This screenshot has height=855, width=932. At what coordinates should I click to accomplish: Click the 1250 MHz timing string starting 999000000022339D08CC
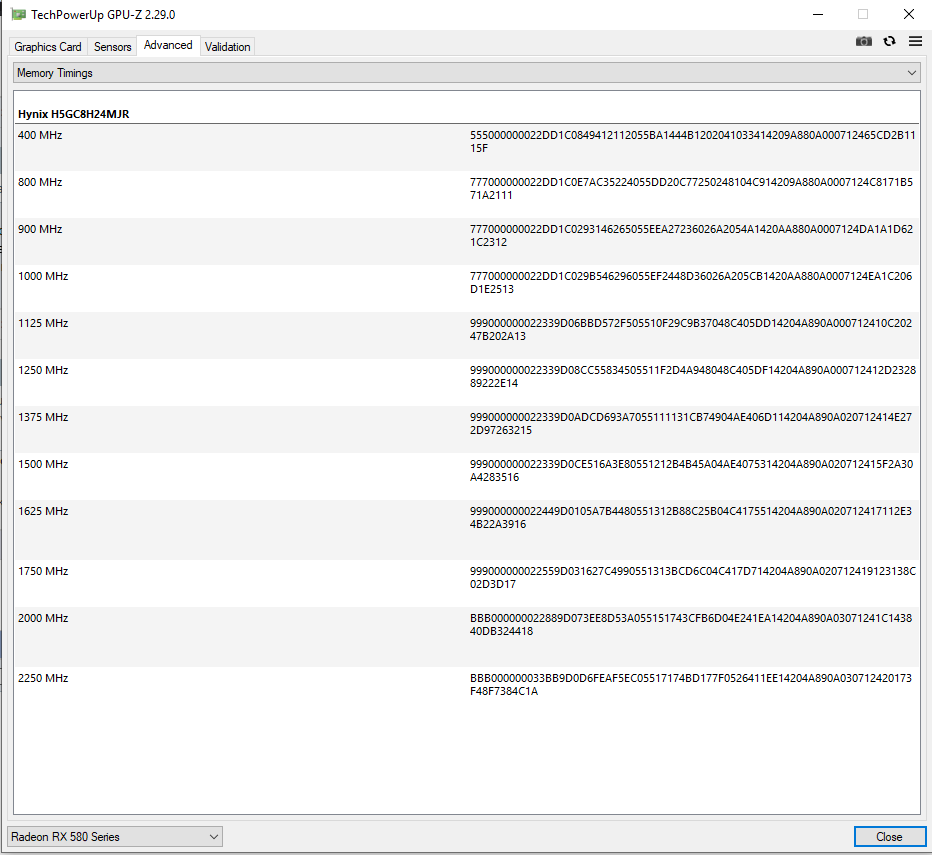click(x=693, y=376)
